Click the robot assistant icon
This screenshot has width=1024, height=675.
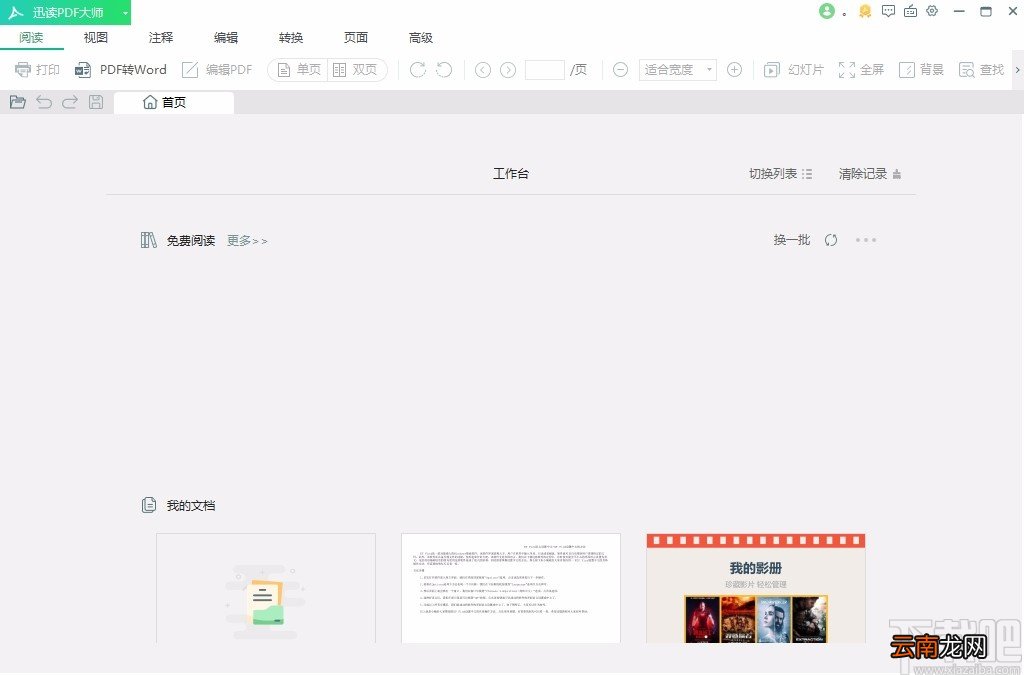[x=910, y=11]
